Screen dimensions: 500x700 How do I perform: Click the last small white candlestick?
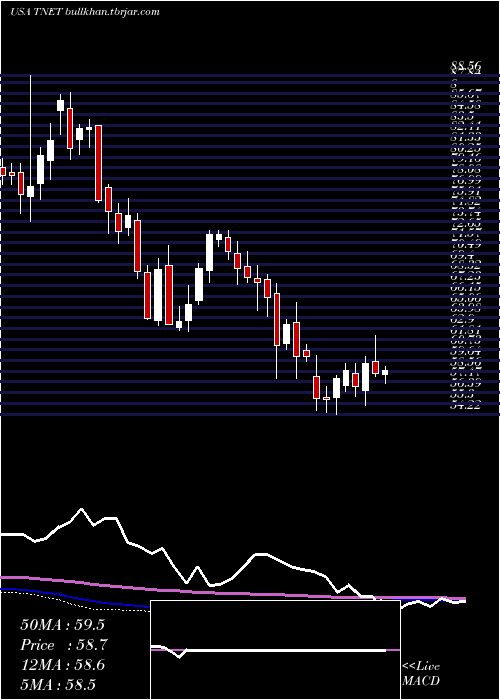(385, 372)
